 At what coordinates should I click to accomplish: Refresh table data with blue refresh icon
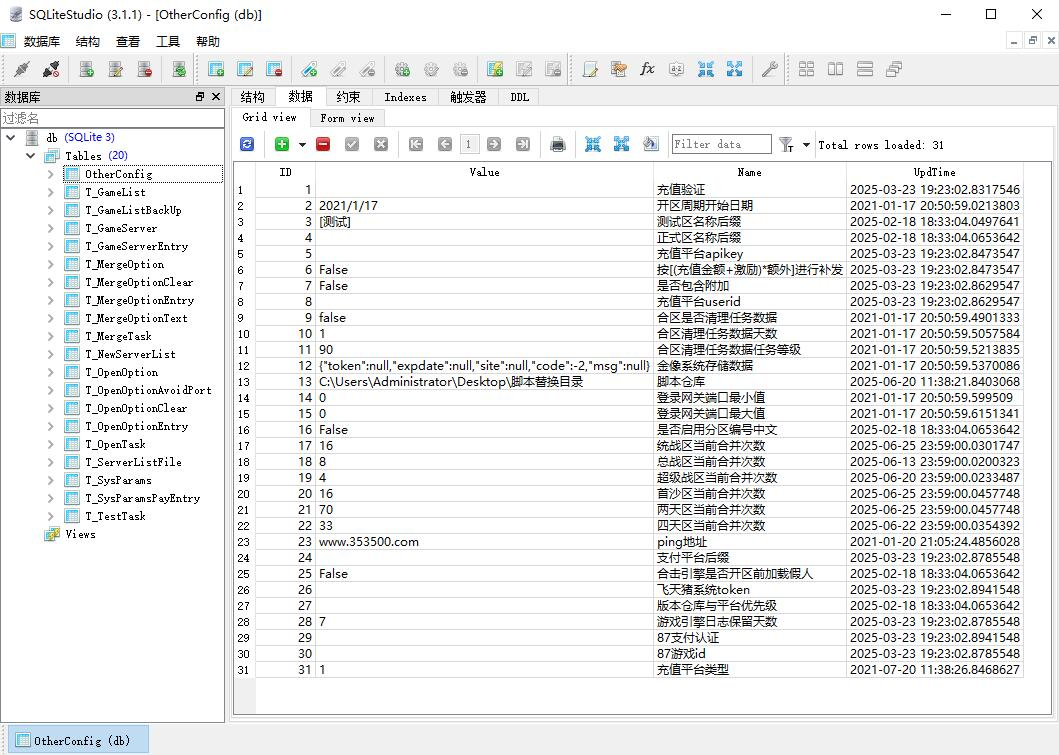tap(247, 144)
